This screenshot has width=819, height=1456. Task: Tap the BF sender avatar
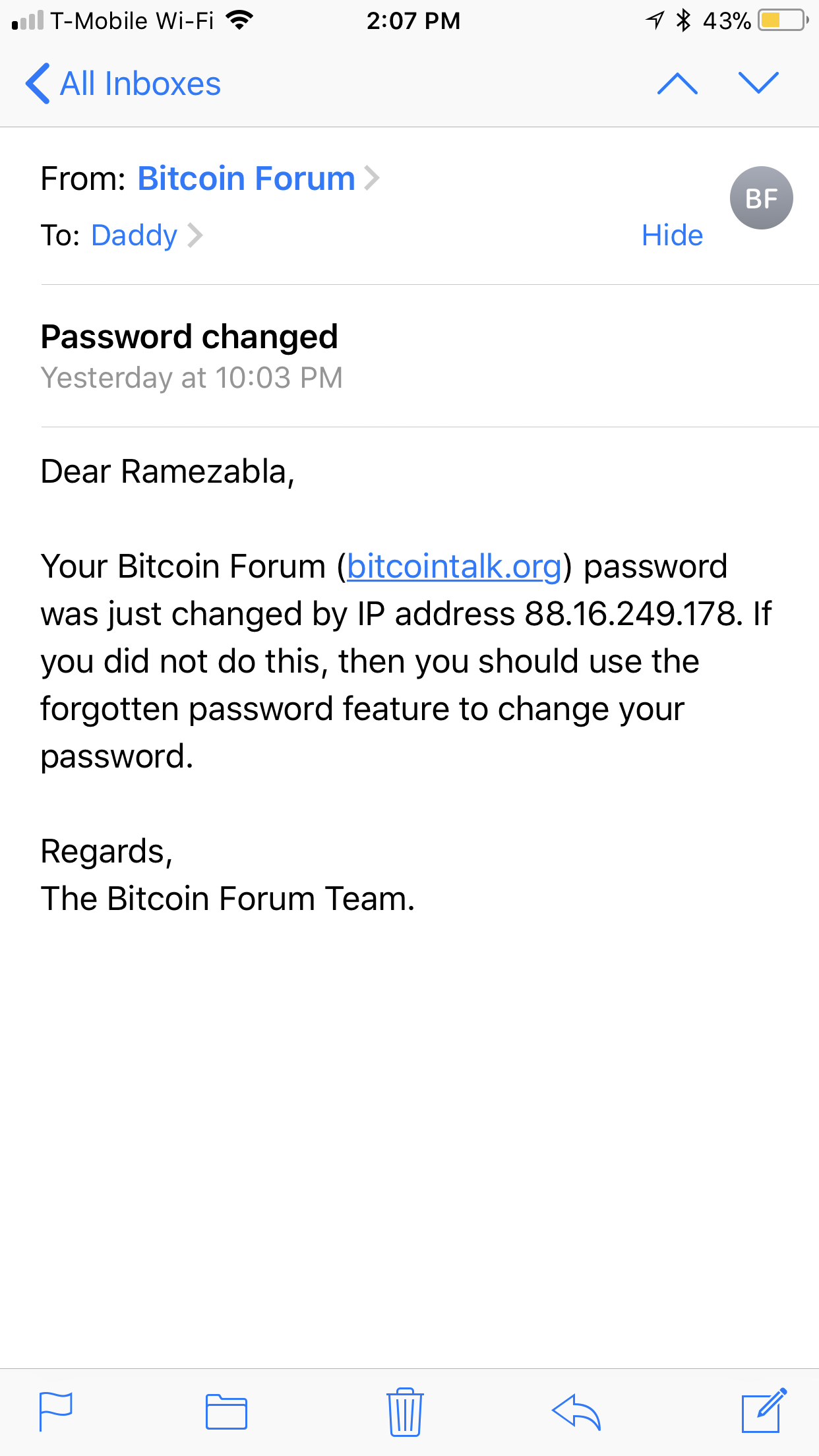point(761,198)
